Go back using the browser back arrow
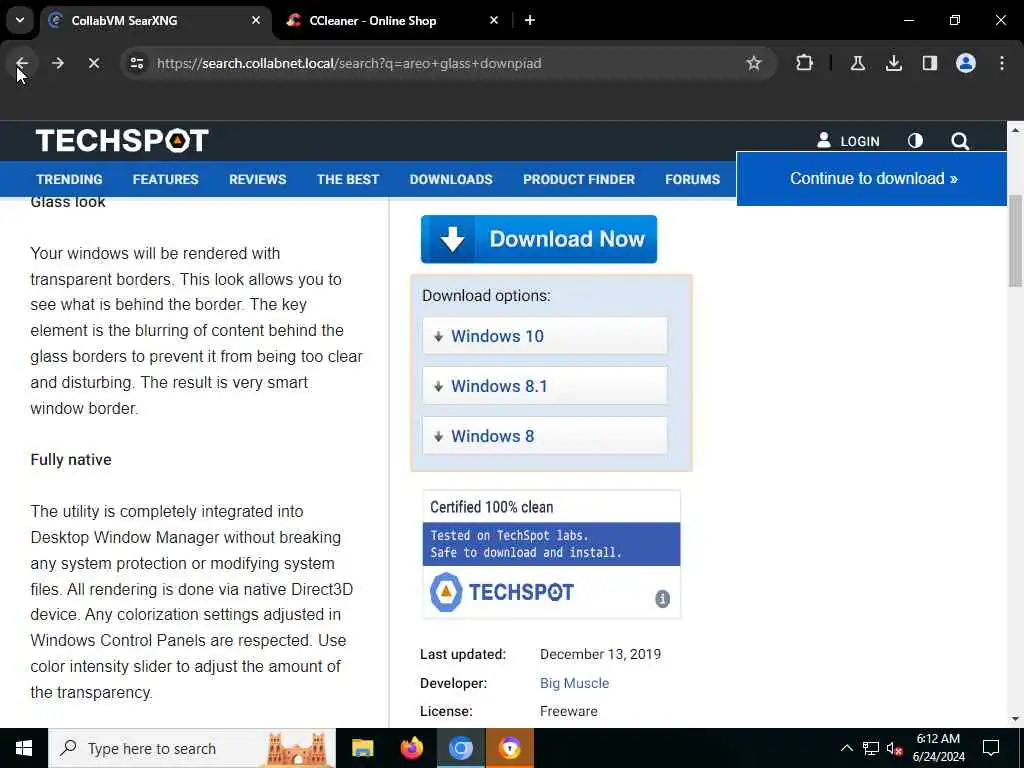 click(x=22, y=63)
